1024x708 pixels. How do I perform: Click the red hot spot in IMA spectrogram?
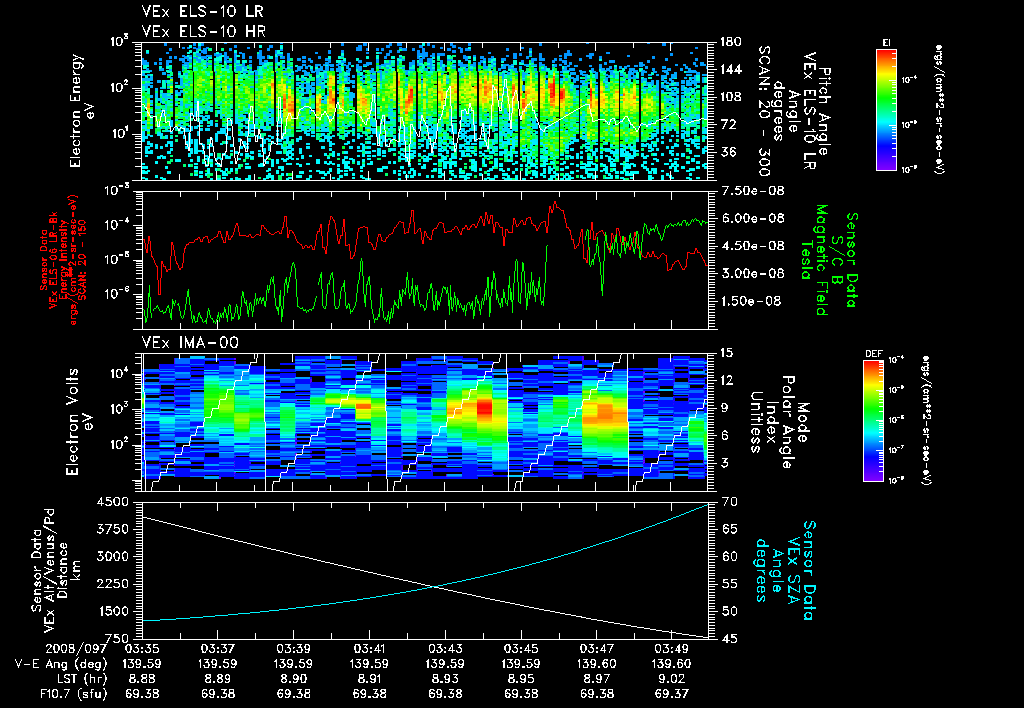485,410
